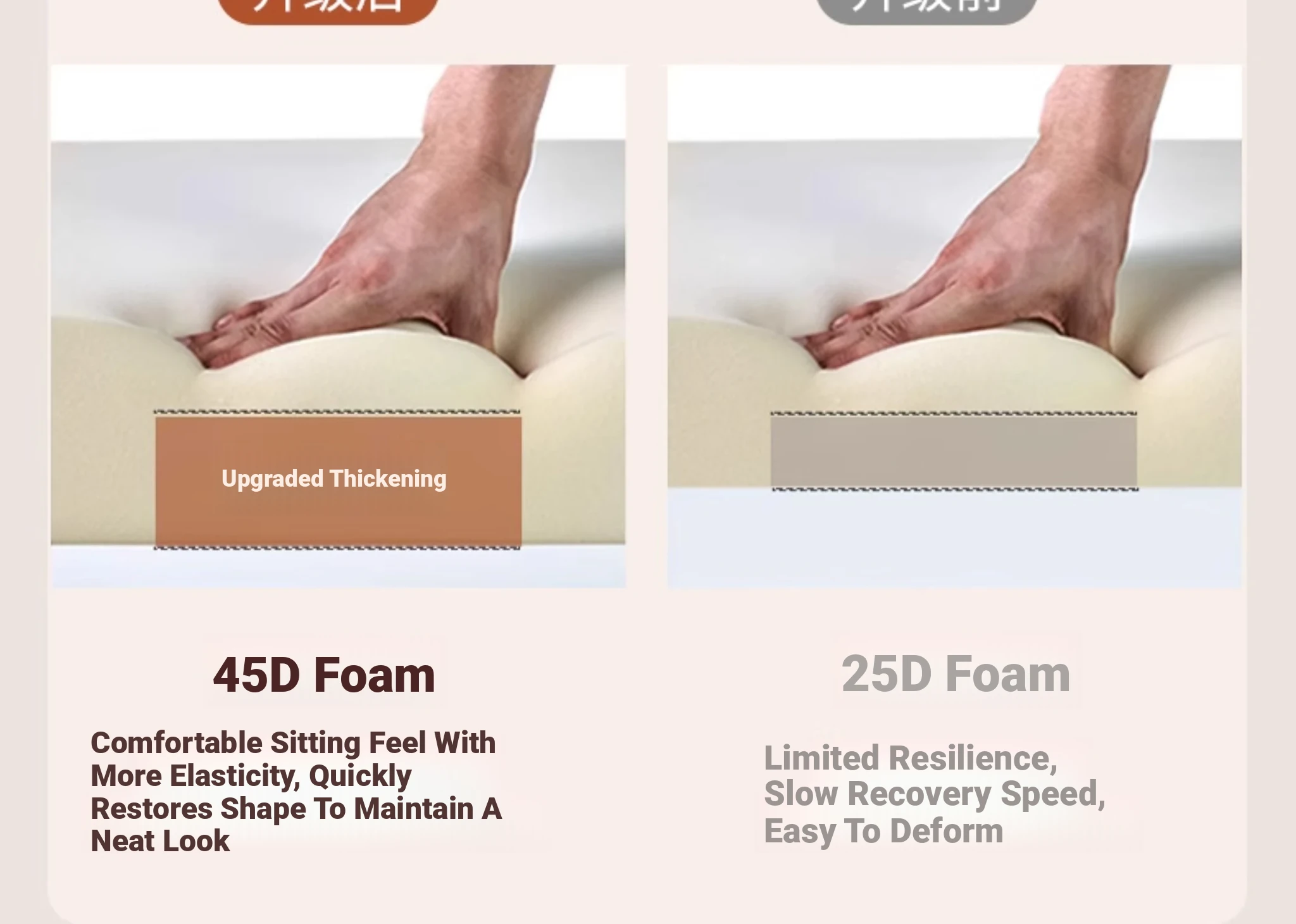Viewport: 1296px width, 924px height.
Task: Click the white surface beneath the 25D foam
Action: click(954, 538)
